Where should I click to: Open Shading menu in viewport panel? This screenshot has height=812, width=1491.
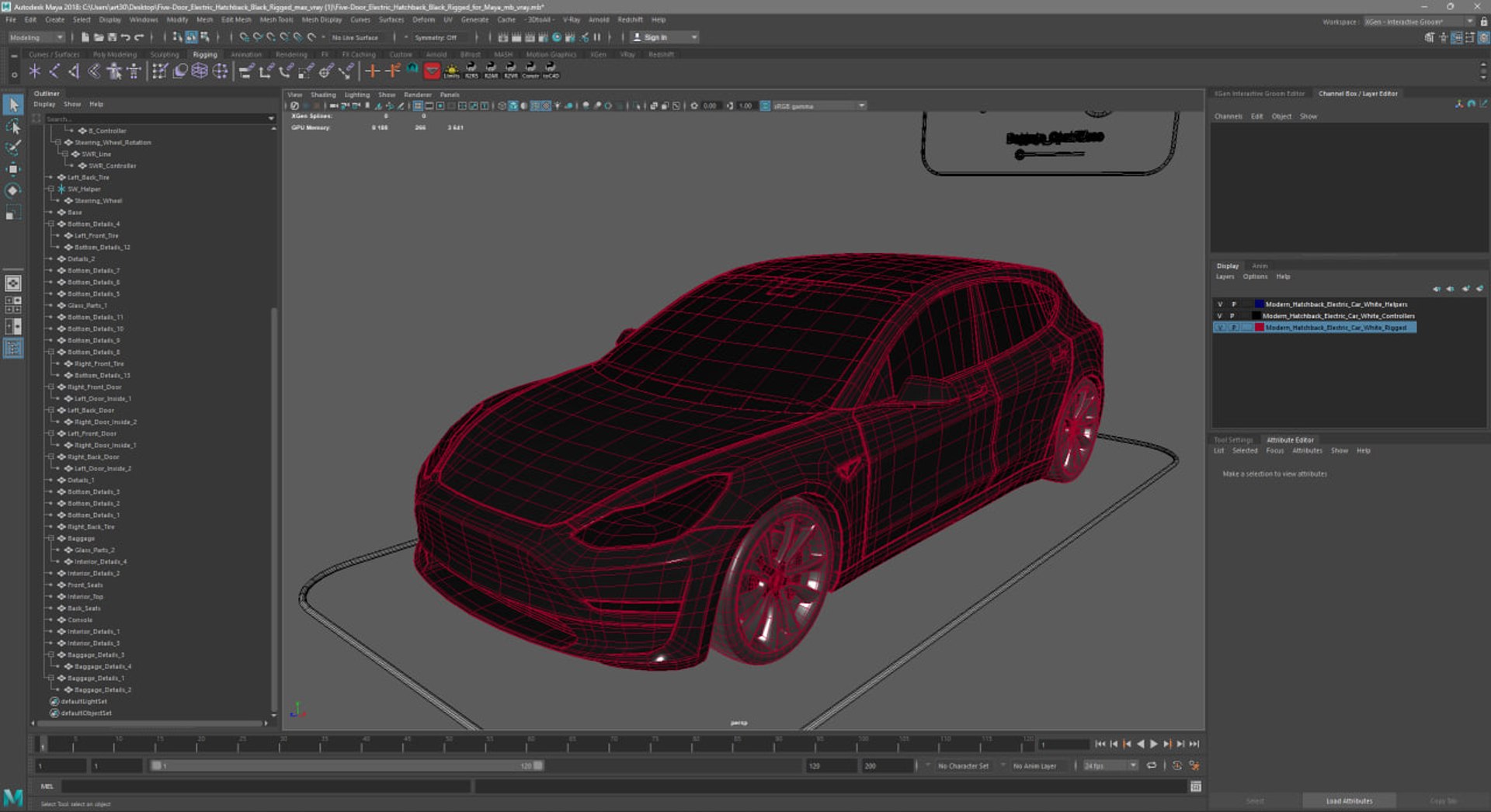pyautogui.click(x=323, y=95)
